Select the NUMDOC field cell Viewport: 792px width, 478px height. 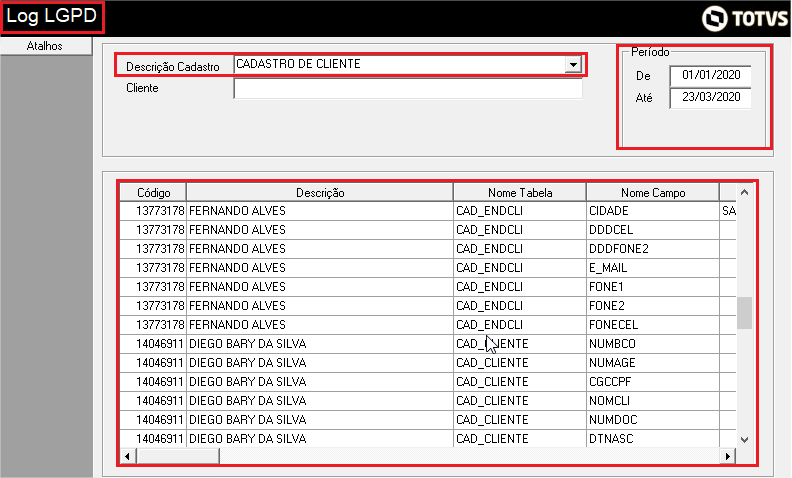(653, 420)
